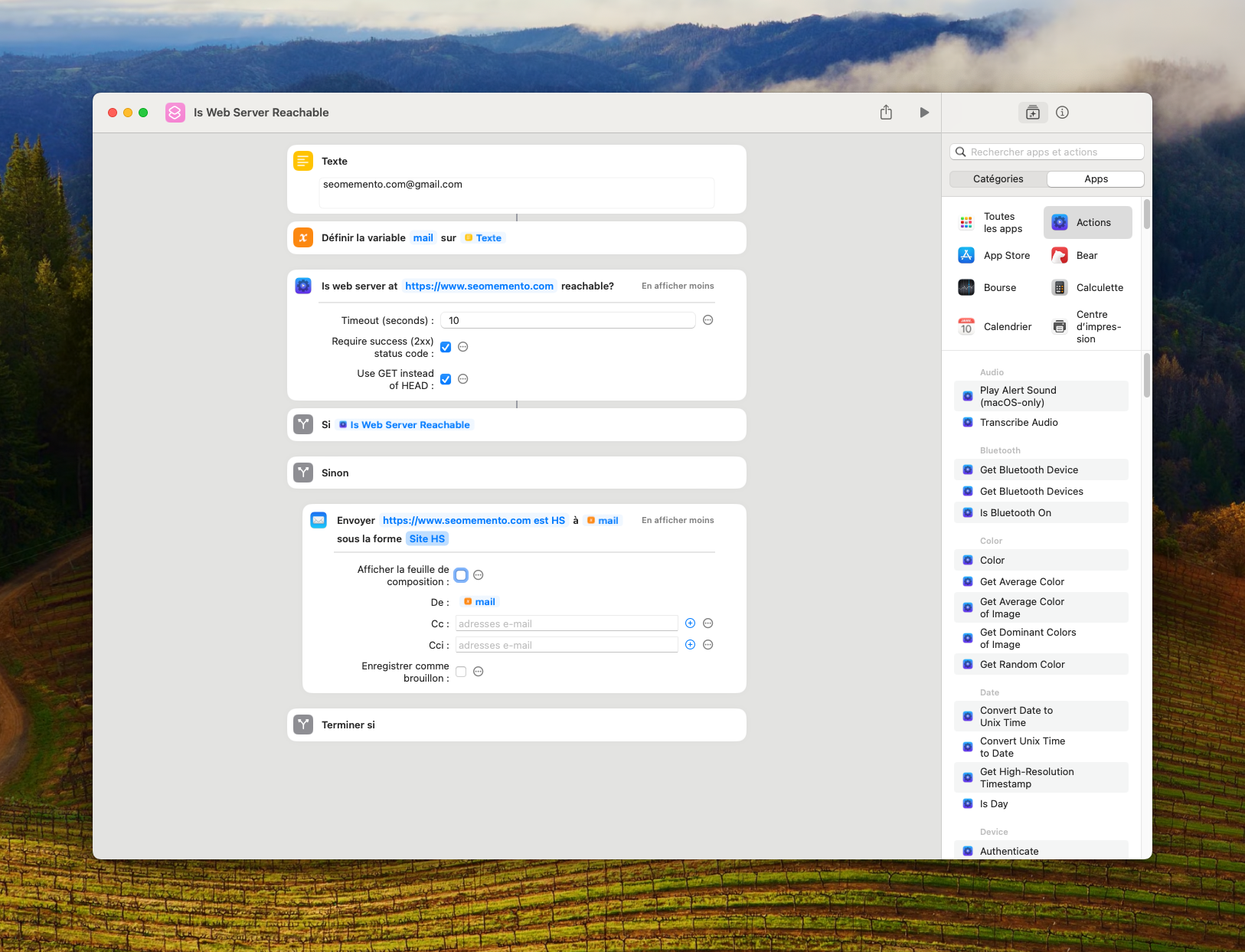The image size is (1245, 952).
Task: Click the Cci adresses e-mail field
Action: 567,645
